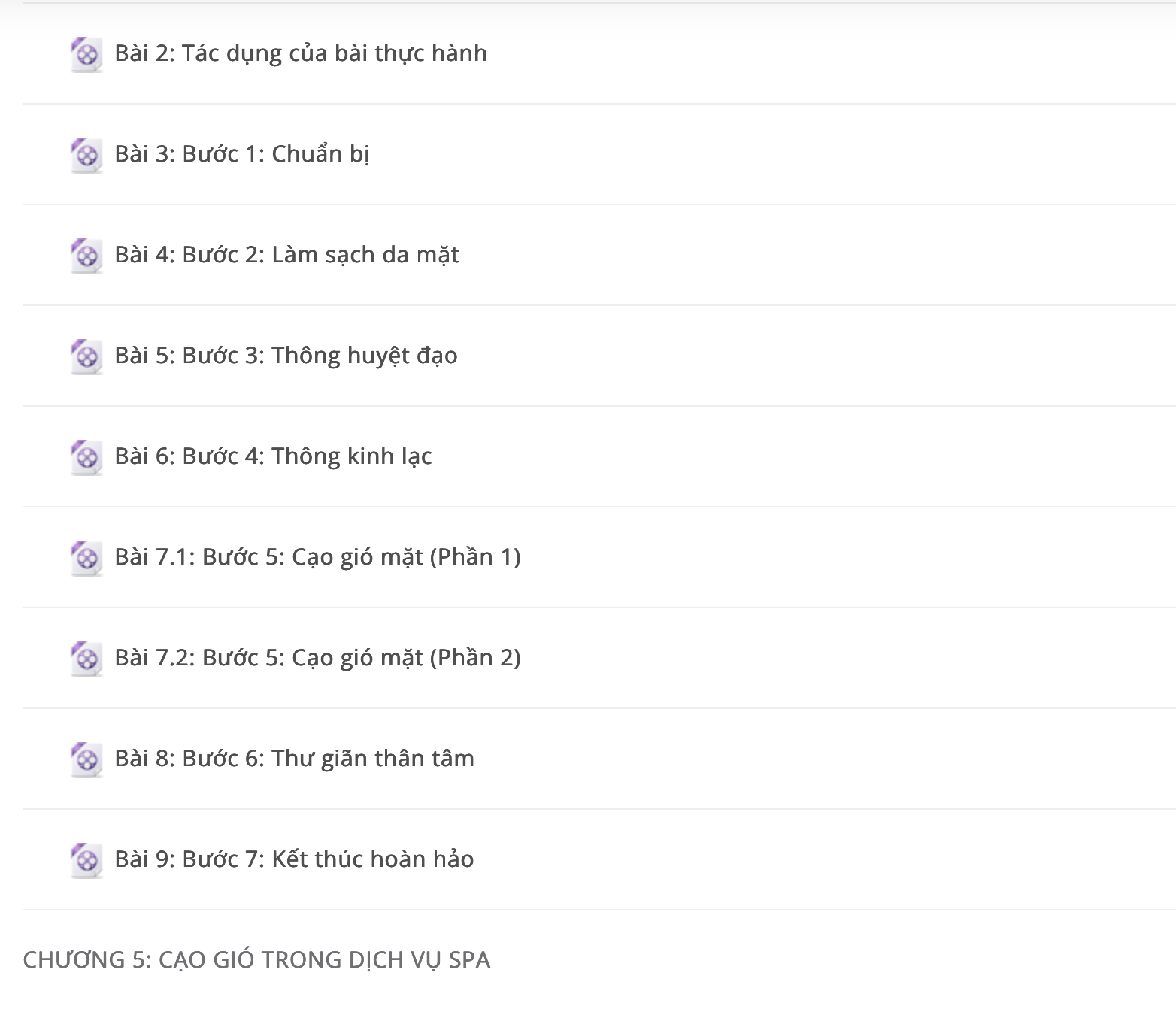Open lesson Bài 8: Thư giãn thân tâm

[x=294, y=759]
